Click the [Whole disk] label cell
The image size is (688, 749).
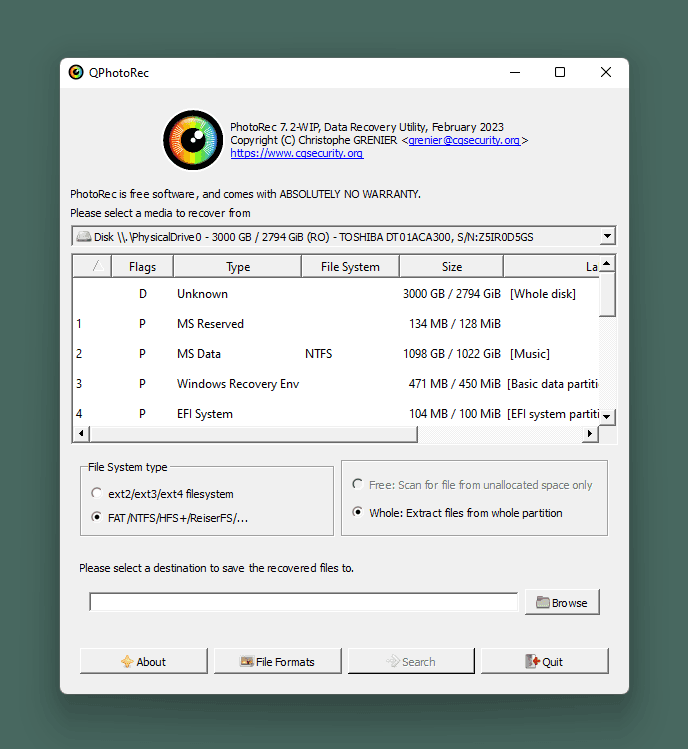coord(543,294)
